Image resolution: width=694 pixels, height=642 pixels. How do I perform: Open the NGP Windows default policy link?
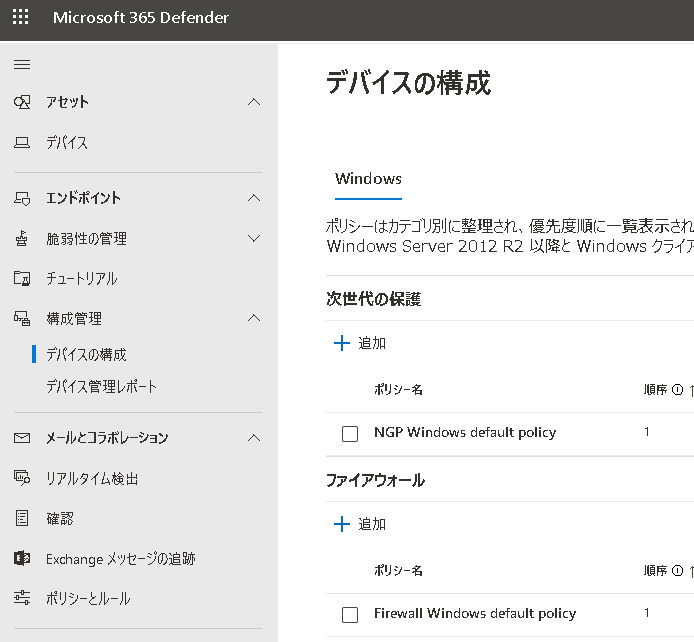point(465,433)
